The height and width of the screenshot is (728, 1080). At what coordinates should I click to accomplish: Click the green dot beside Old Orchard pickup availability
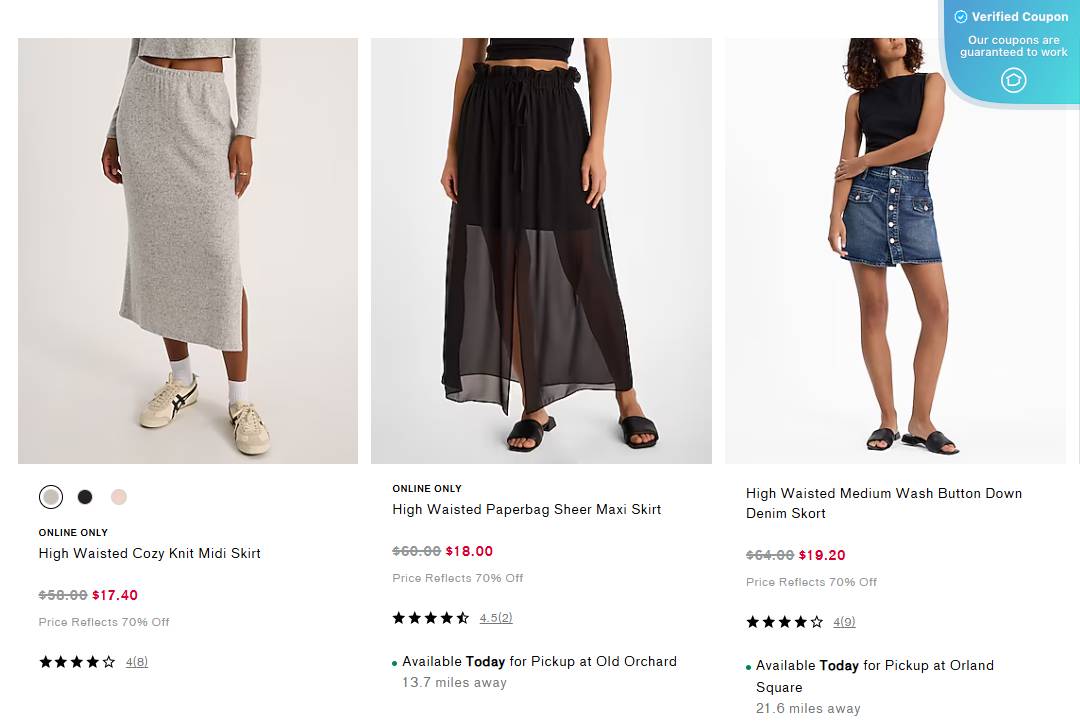coord(394,662)
